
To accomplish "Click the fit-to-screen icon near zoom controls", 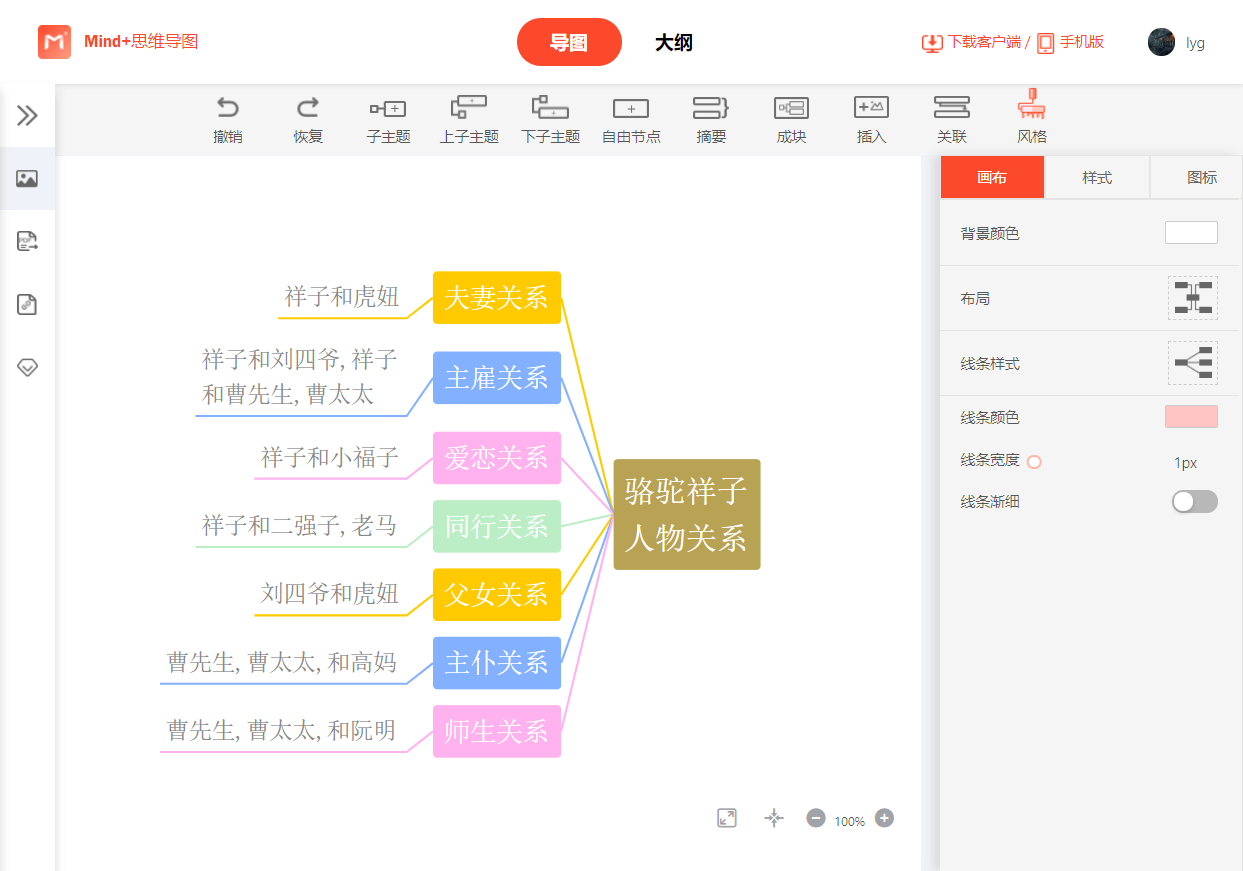I will (727, 818).
